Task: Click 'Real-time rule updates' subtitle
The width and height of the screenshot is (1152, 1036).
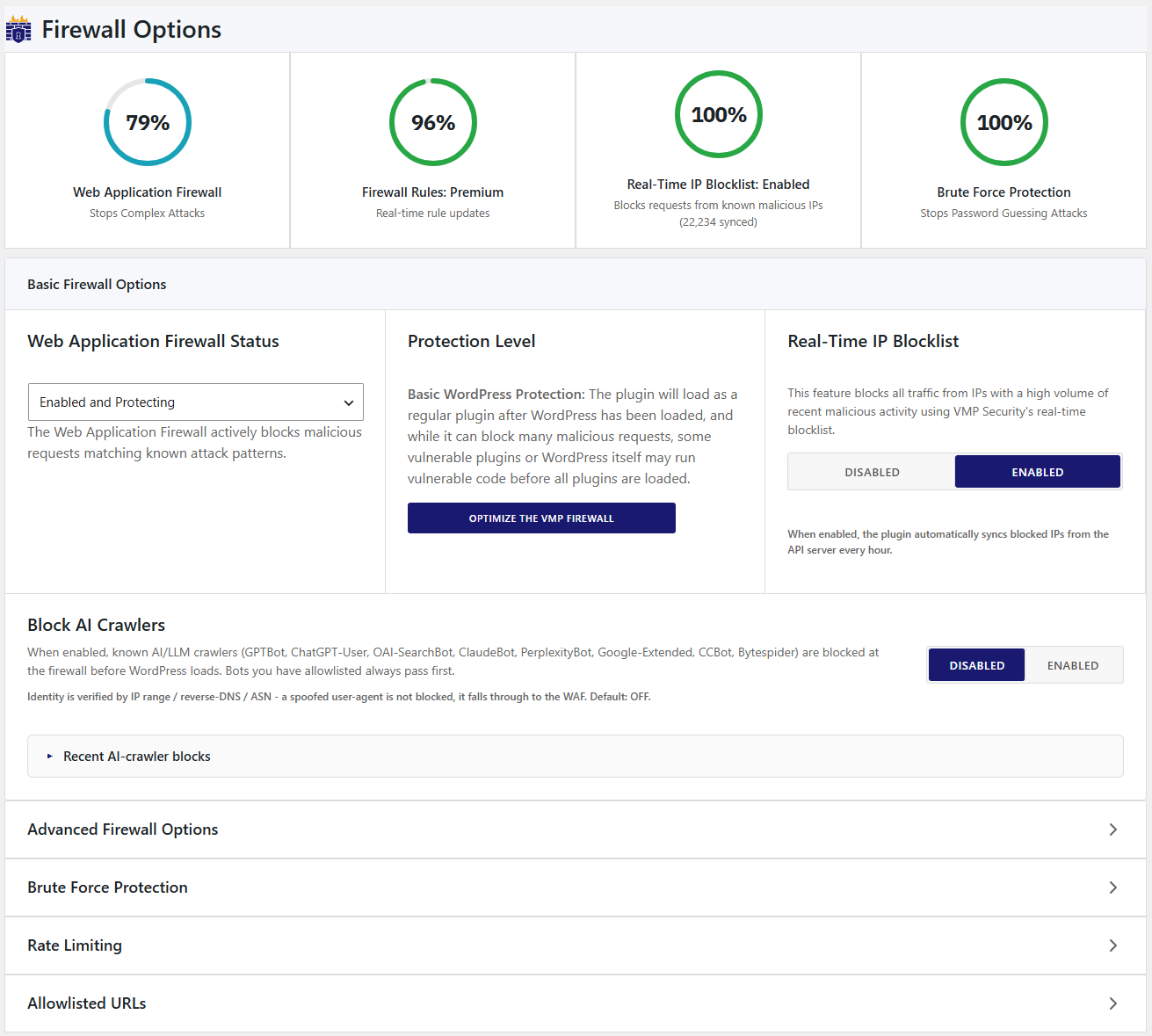Action: (x=433, y=214)
